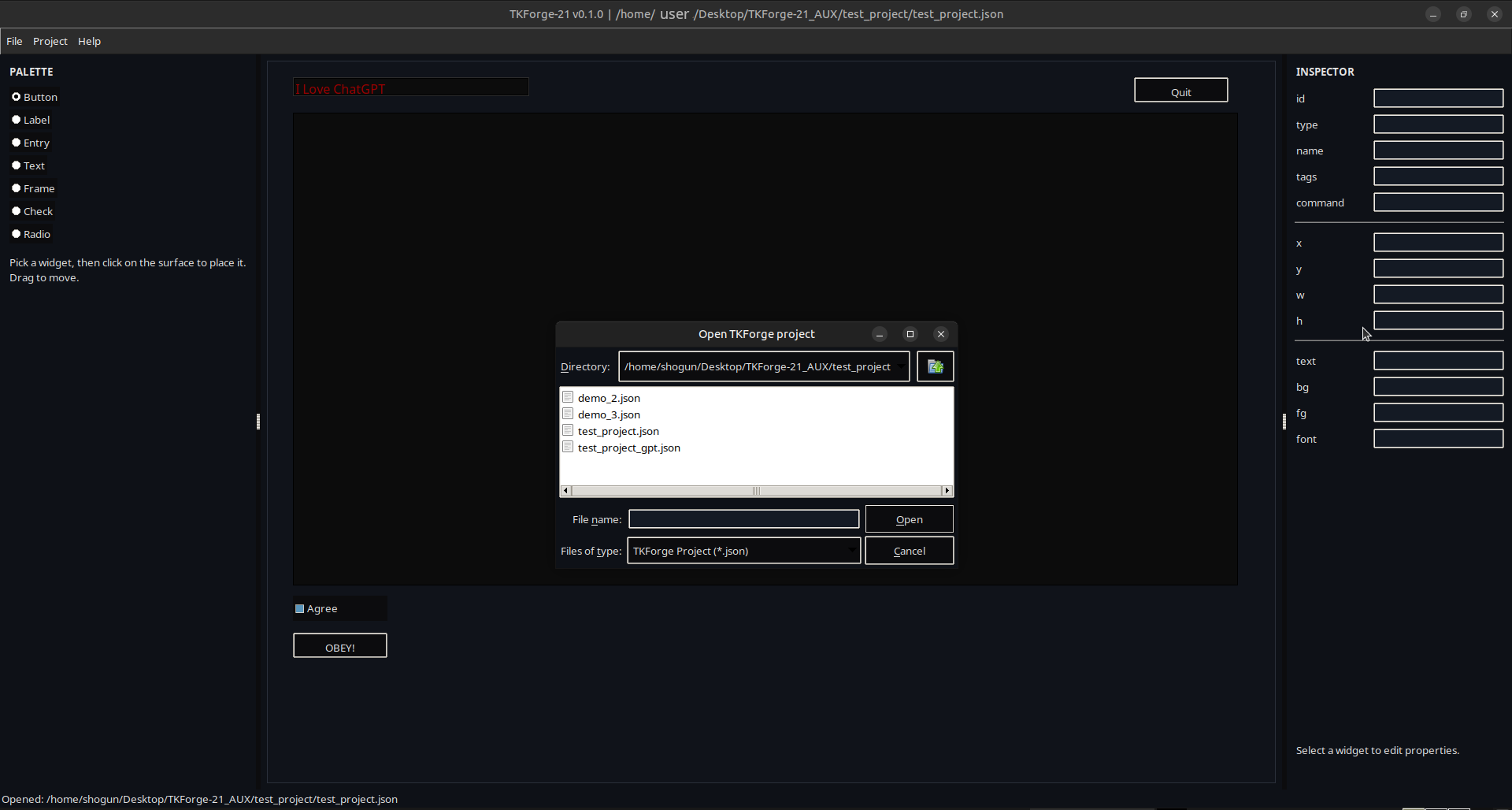This screenshot has height=810, width=1512.
Task: Click the test_project_gpt.json file icon
Action: pyautogui.click(x=568, y=447)
